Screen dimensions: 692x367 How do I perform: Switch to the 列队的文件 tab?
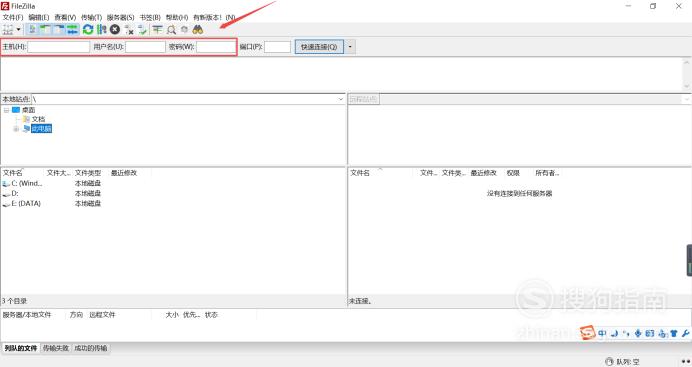21,348
